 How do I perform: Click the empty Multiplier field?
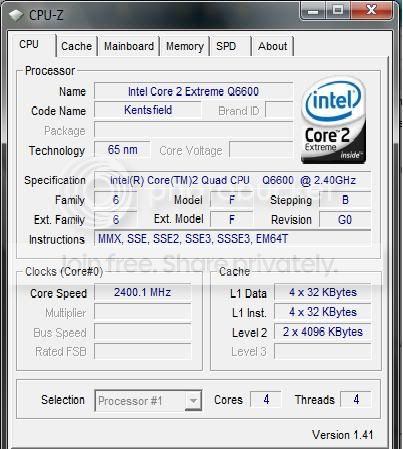tap(143, 312)
